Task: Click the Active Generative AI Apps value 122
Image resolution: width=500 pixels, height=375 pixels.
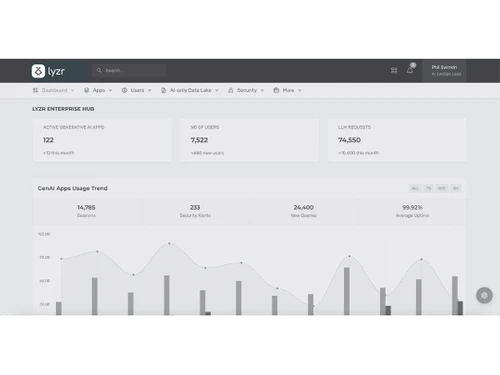Action: 48,140
